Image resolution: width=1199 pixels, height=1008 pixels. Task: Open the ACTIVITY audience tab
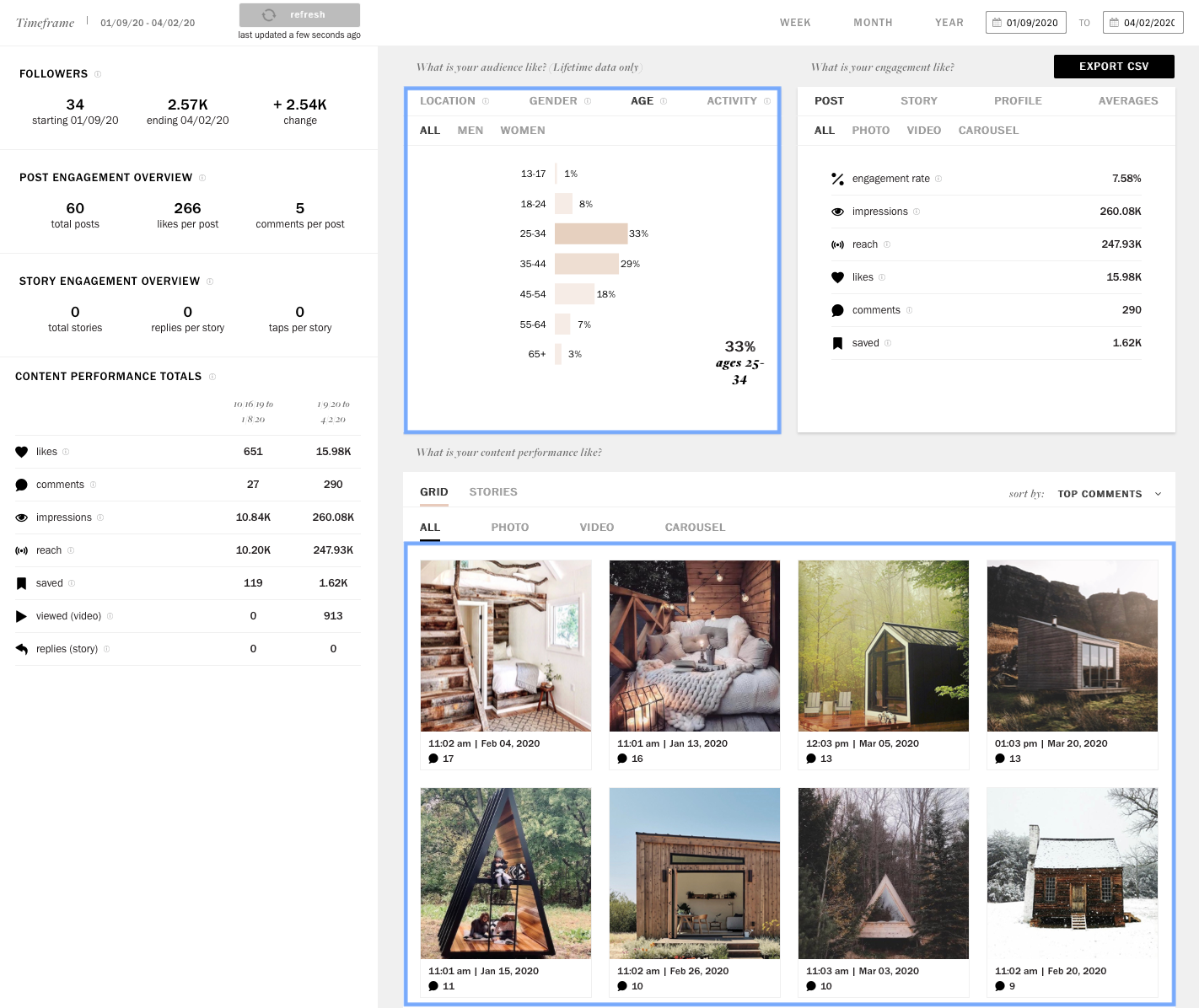click(732, 101)
